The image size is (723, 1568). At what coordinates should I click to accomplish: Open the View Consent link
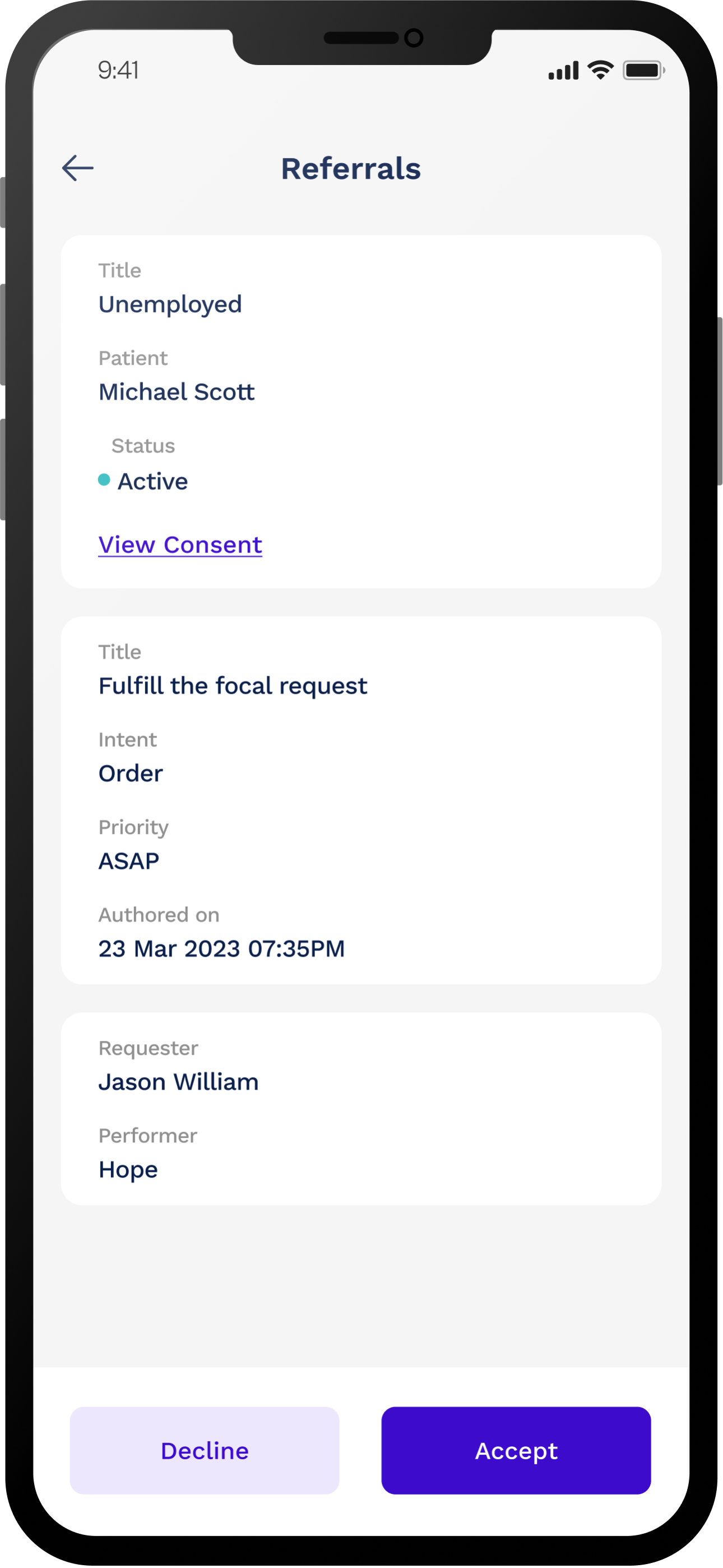click(x=180, y=544)
